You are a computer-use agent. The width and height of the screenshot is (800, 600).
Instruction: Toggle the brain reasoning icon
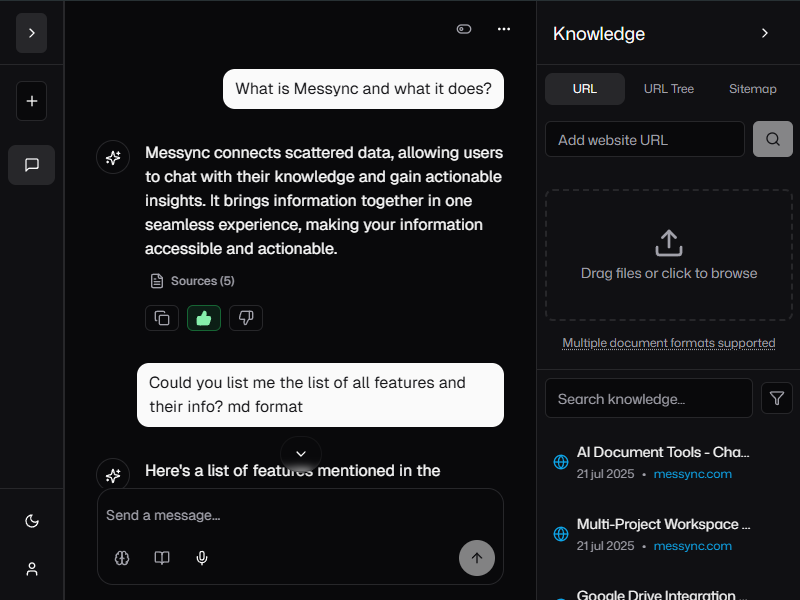coord(122,558)
